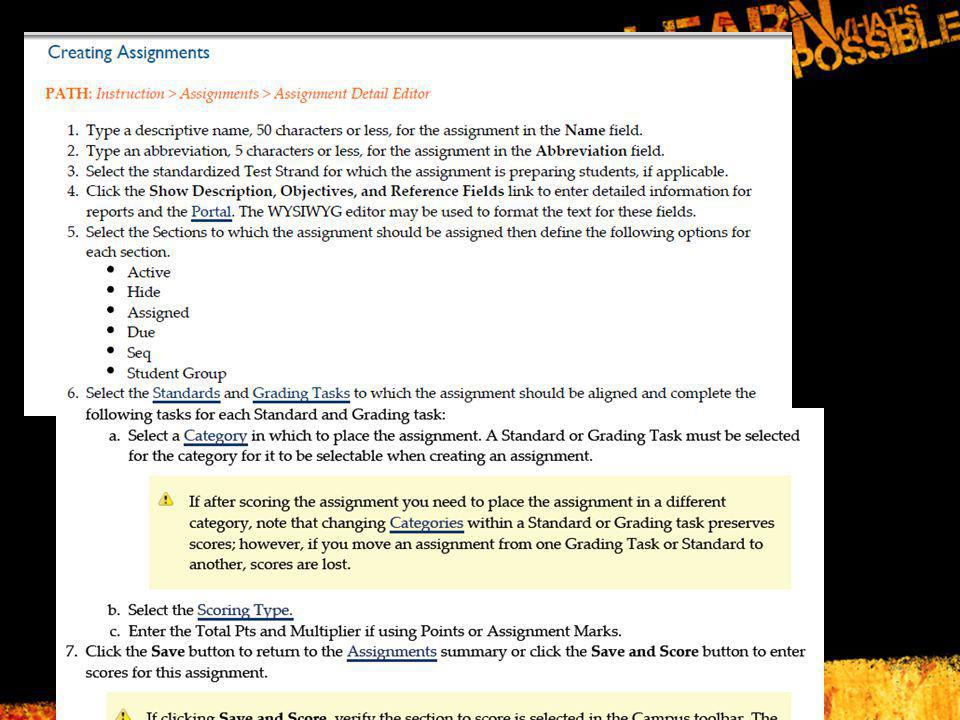Click the Hide bullet item
This screenshot has width=960, height=720.
(144, 292)
